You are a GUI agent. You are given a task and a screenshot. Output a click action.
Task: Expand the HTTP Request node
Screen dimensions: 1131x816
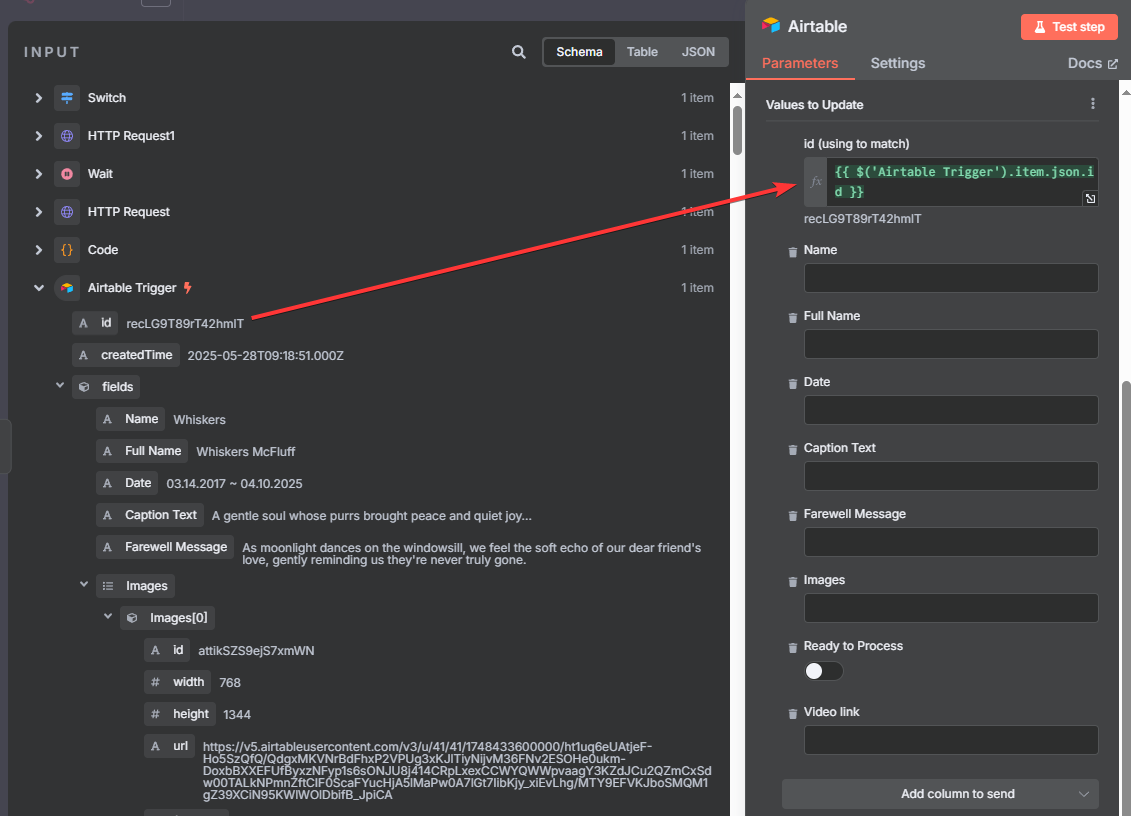(x=39, y=212)
